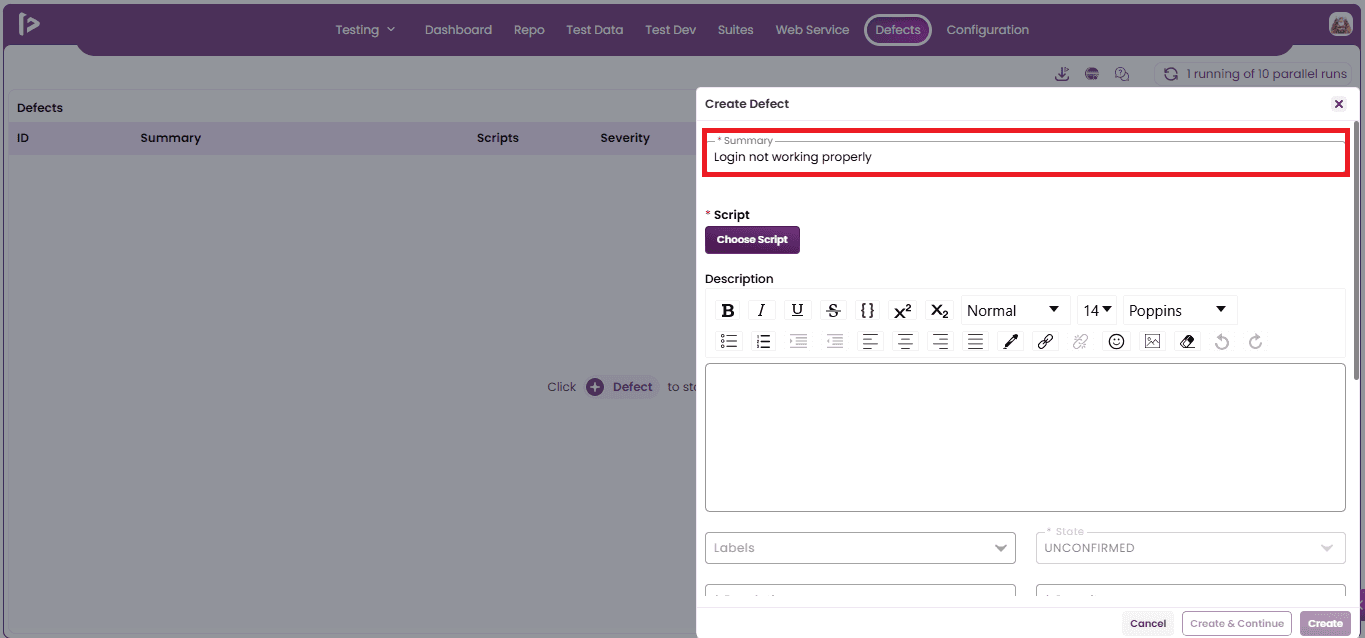The height and width of the screenshot is (638, 1365).
Task: Click the Create Defect panel scrollbar
Action: [1356, 250]
